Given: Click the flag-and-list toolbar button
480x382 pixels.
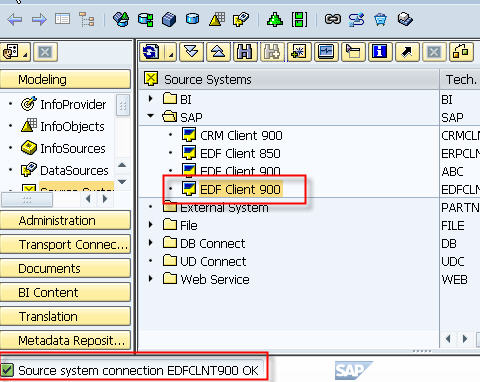Looking at the screenshot, I should point(353,52).
